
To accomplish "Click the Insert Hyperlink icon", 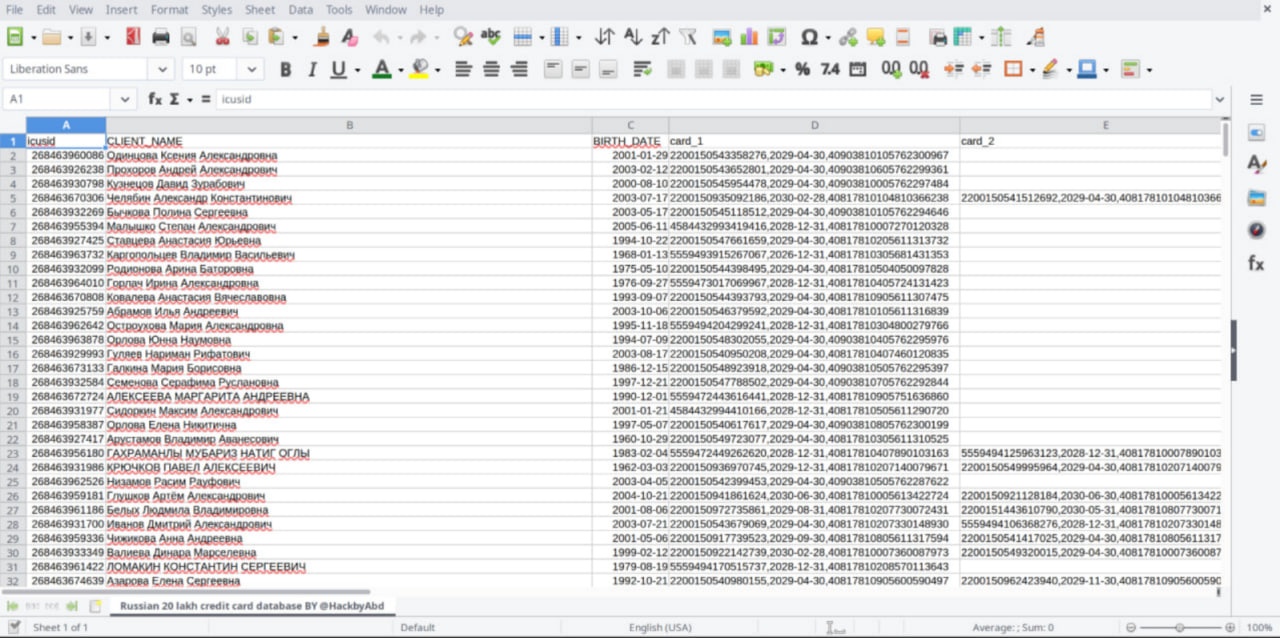I will tap(848, 37).
